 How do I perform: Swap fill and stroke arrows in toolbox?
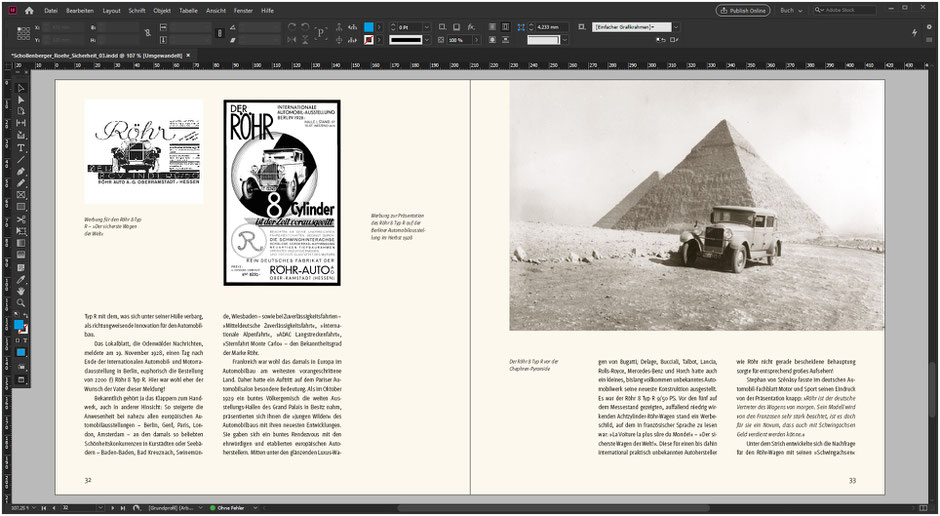(x=26, y=316)
